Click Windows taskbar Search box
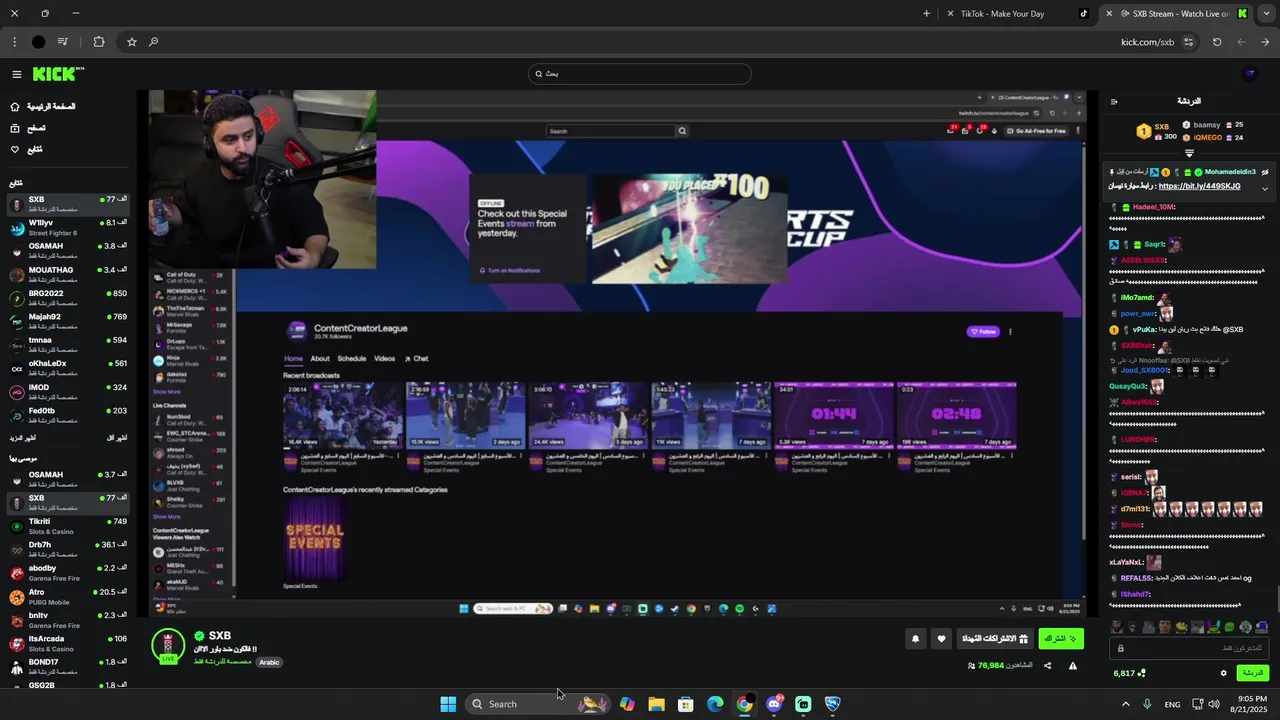1280x720 pixels. [538, 704]
